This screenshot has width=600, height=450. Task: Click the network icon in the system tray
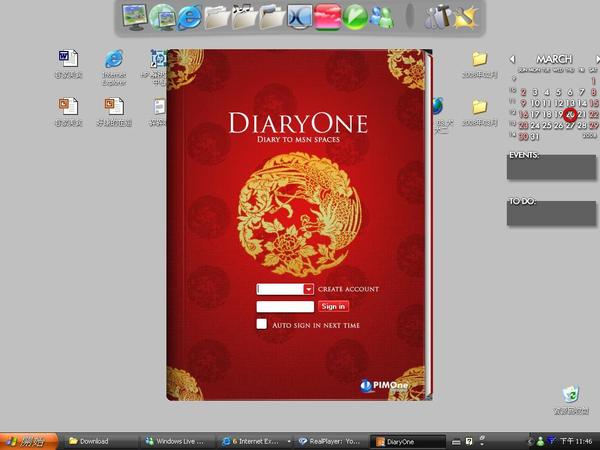coord(551,441)
